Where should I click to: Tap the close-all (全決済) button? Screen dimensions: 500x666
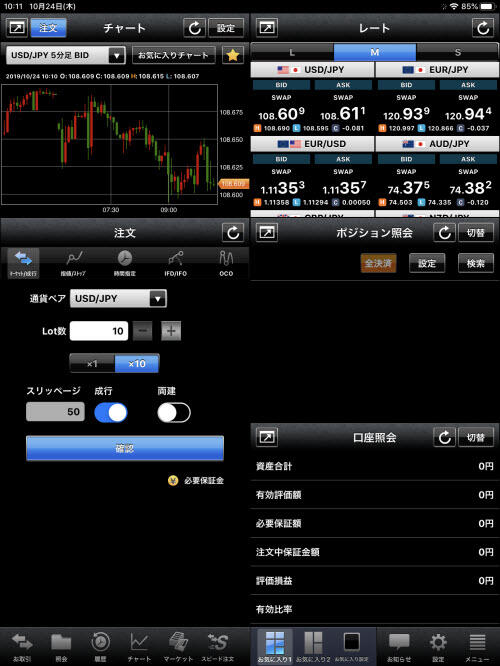click(x=378, y=263)
